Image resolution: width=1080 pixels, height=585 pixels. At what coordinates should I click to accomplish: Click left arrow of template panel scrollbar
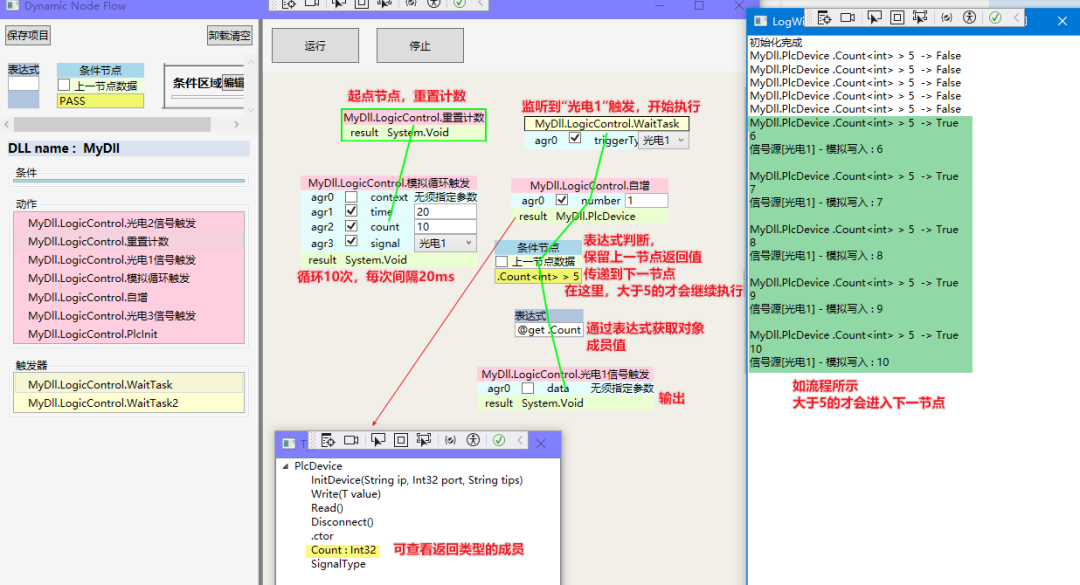pyautogui.click(x=7, y=124)
